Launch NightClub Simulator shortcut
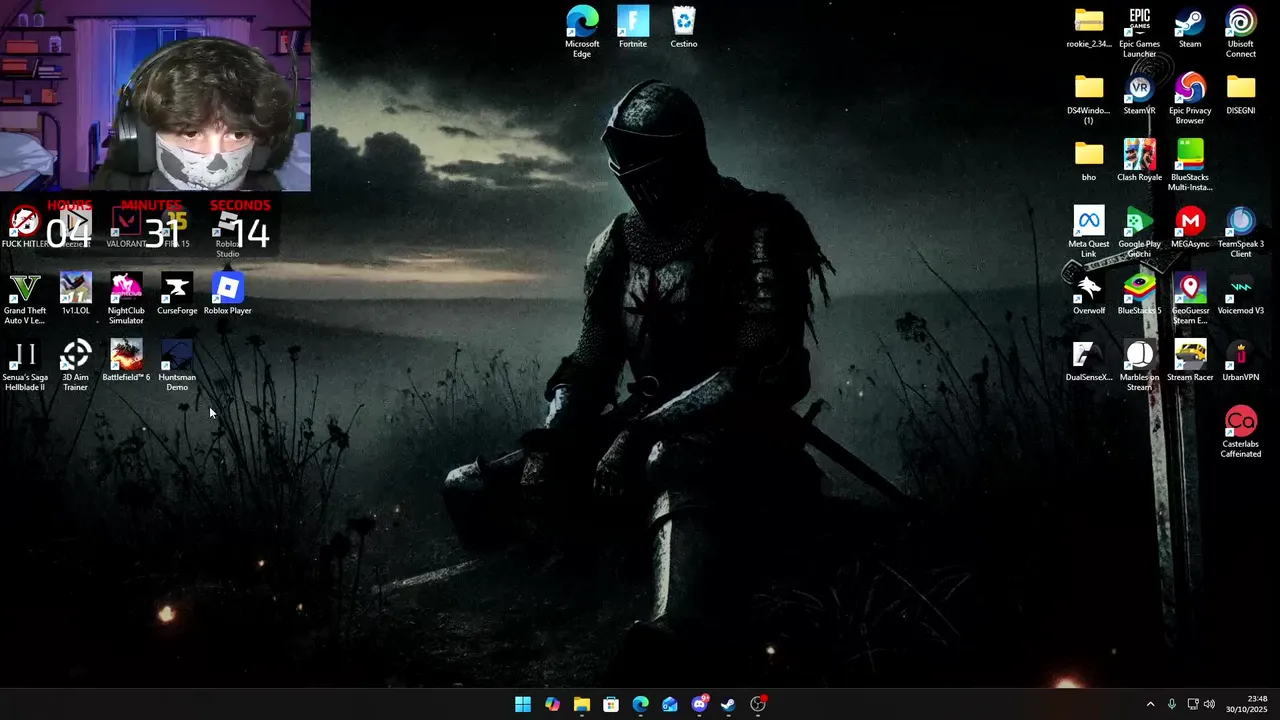Viewport: 1280px width, 720px height. click(126, 298)
